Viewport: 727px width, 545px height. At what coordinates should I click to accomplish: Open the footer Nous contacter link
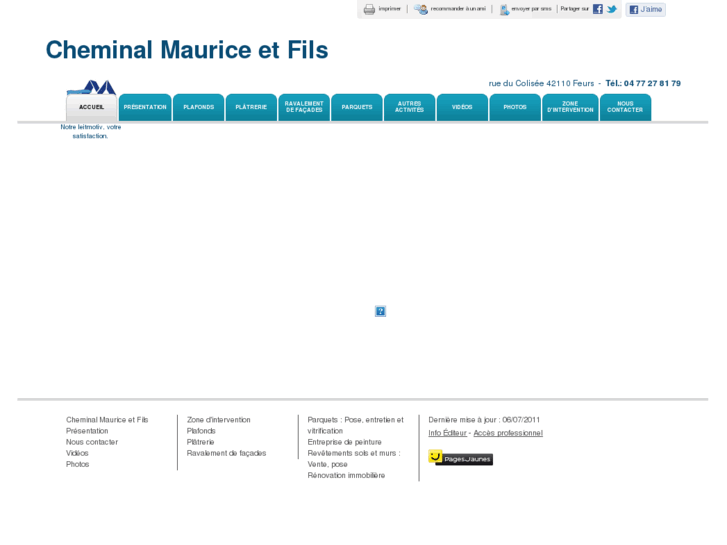pyautogui.click(x=92, y=442)
